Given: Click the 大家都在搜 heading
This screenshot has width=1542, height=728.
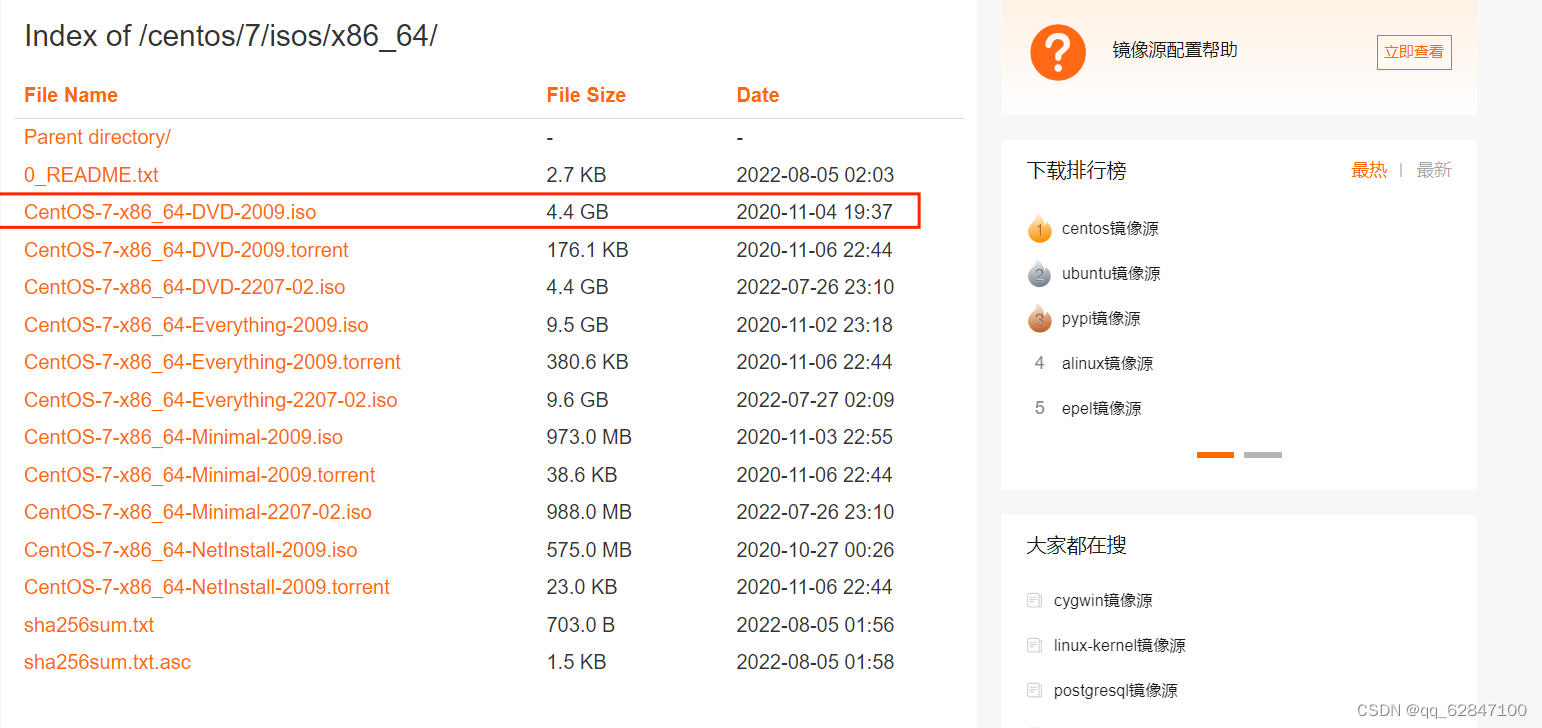Looking at the screenshot, I should click(1076, 546).
